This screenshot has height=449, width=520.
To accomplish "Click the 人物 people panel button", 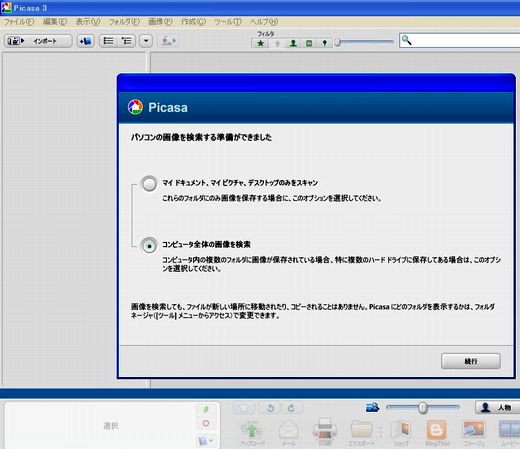I will click(497, 407).
